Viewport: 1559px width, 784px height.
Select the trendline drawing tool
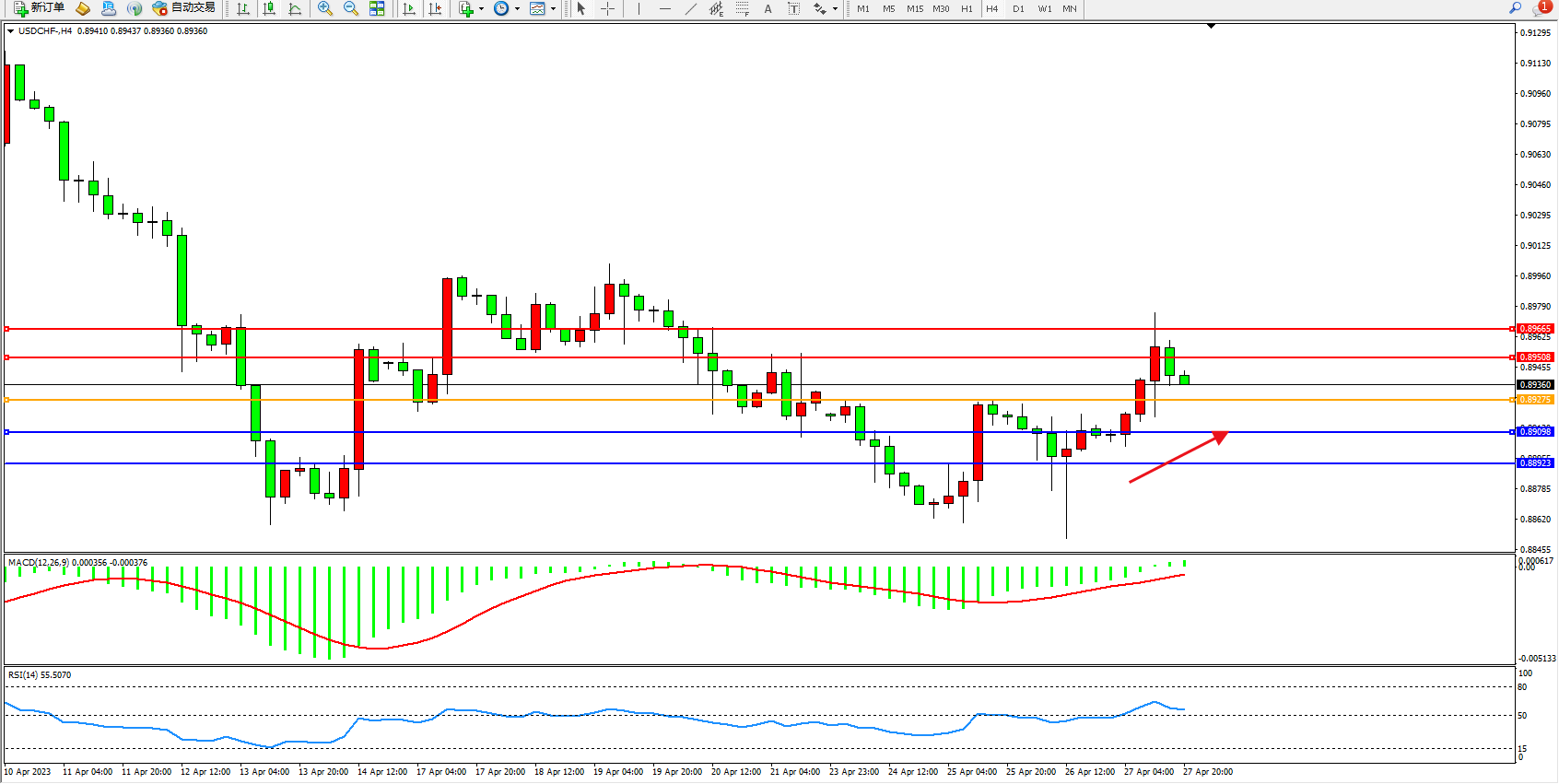(x=690, y=8)
